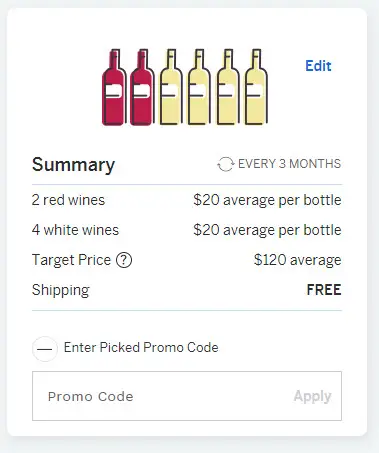Focus the Promo Code input field
Screen dimensions: 379x453
pyautogui.click(x=187, y=396)
